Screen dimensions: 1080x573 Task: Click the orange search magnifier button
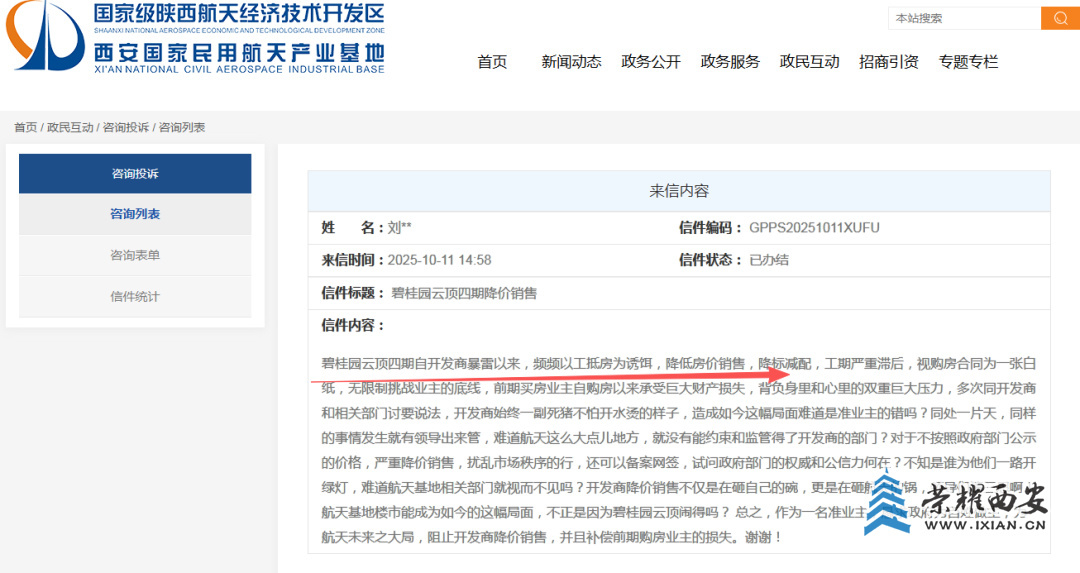[x=1060, y=18]
